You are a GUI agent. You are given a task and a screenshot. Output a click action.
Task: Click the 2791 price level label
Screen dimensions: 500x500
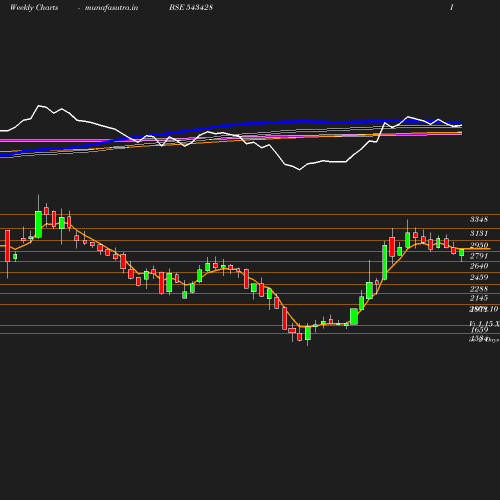point(479,256)
